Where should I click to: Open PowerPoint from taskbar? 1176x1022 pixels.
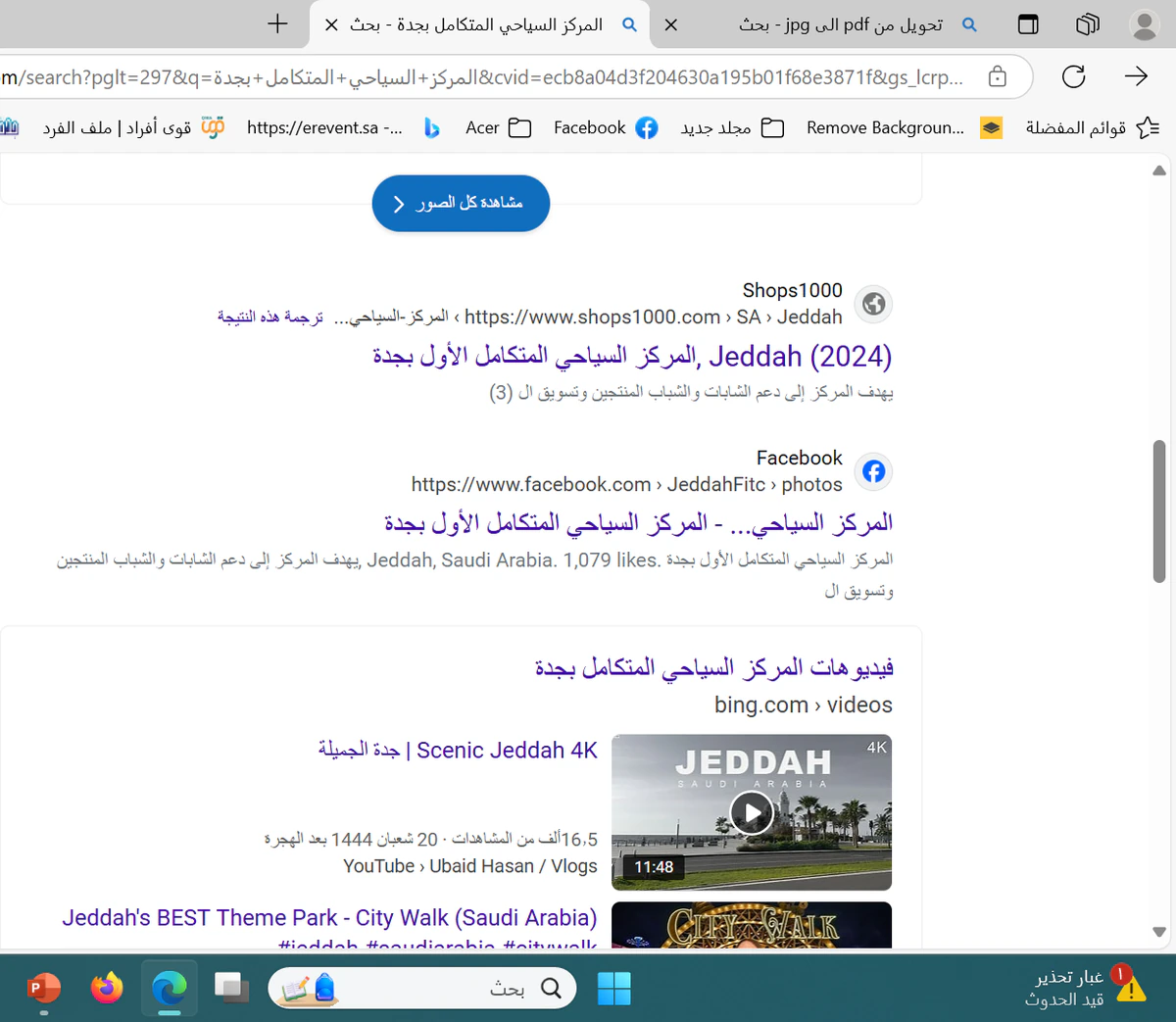pyautogui.click(x=43, y=988)
